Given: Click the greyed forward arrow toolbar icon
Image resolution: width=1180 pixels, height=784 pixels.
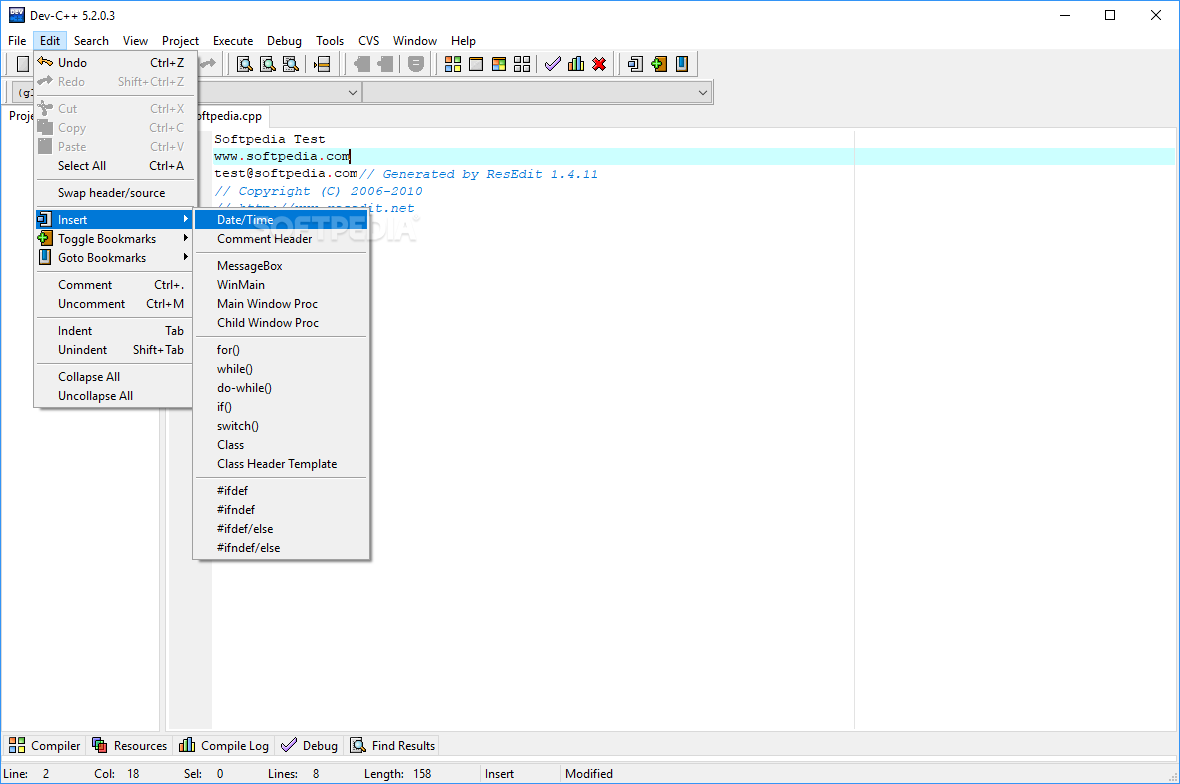Looking at the screenshot, I should (385, 64).
